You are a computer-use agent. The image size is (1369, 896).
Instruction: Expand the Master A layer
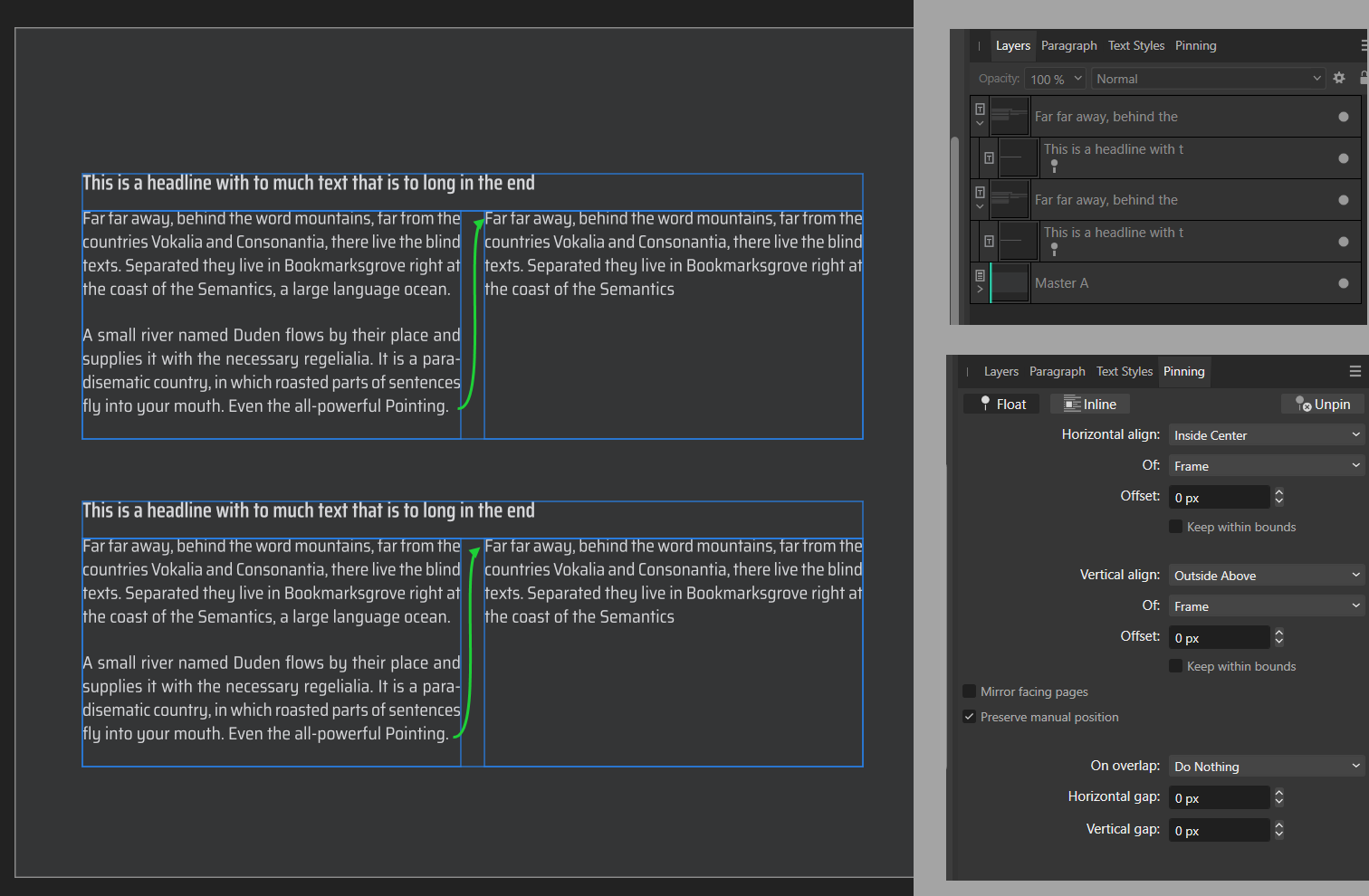[x=980, y=290]
